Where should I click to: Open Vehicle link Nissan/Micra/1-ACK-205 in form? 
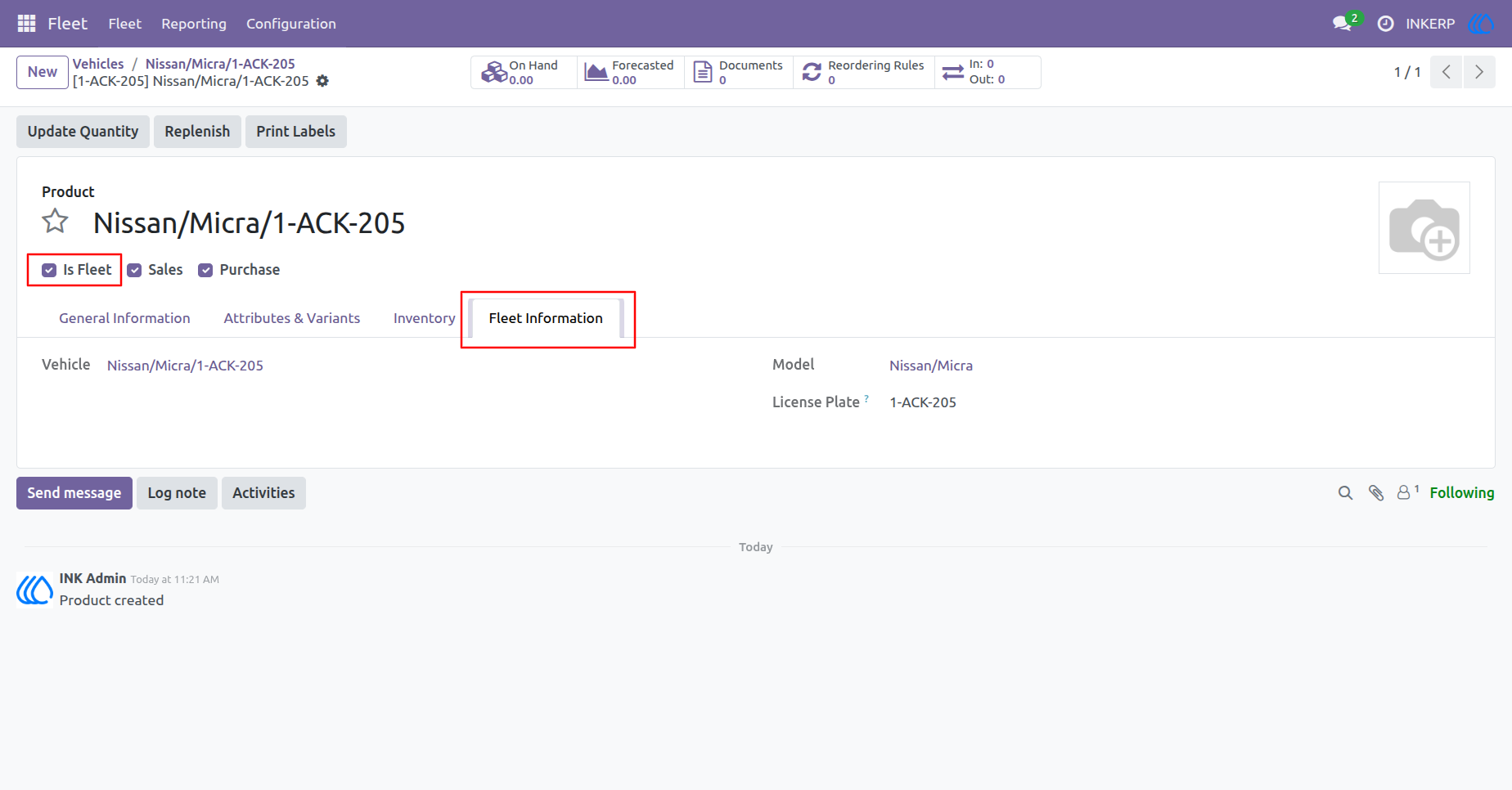click(185, 366)
